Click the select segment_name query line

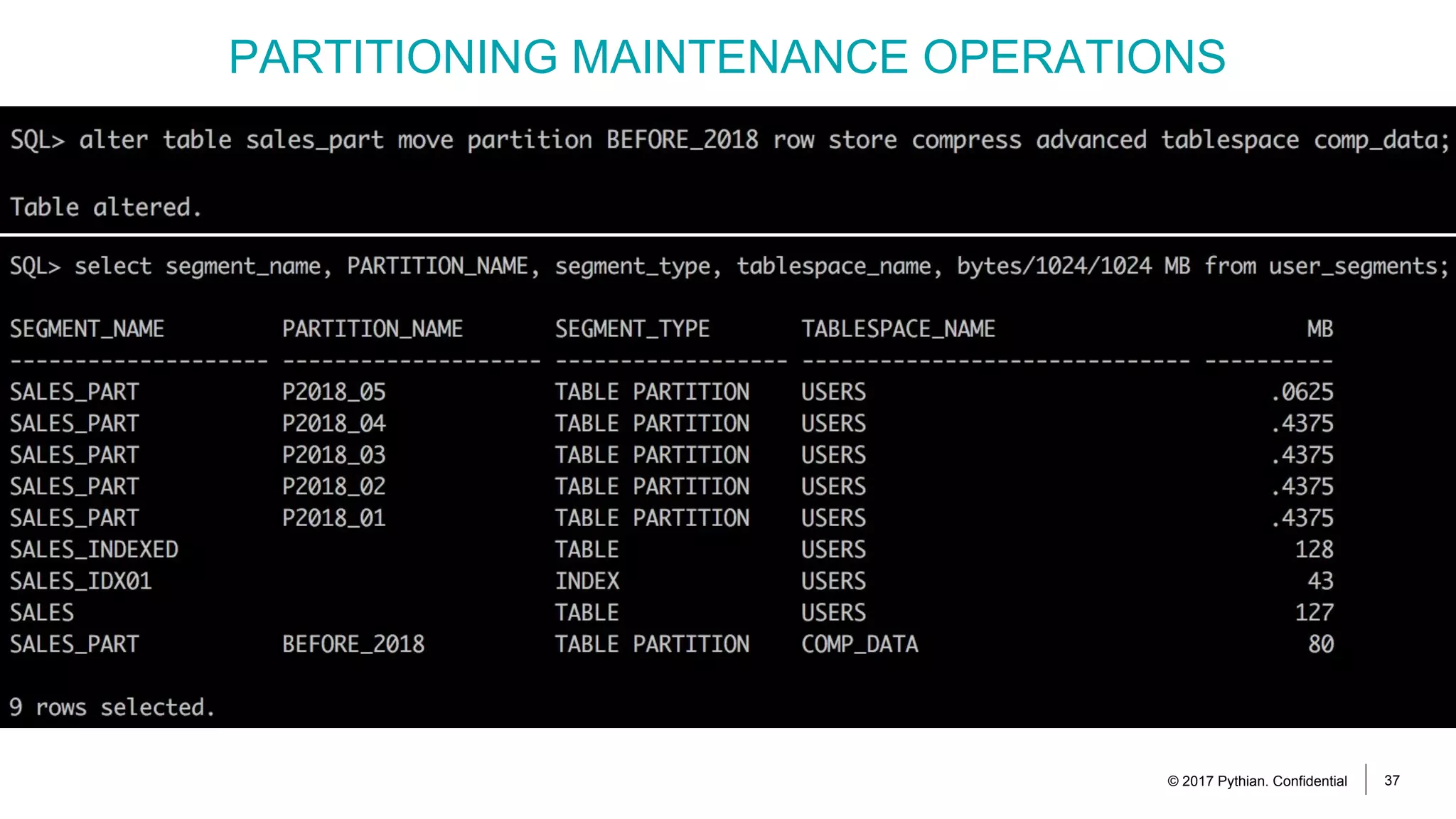729,266
